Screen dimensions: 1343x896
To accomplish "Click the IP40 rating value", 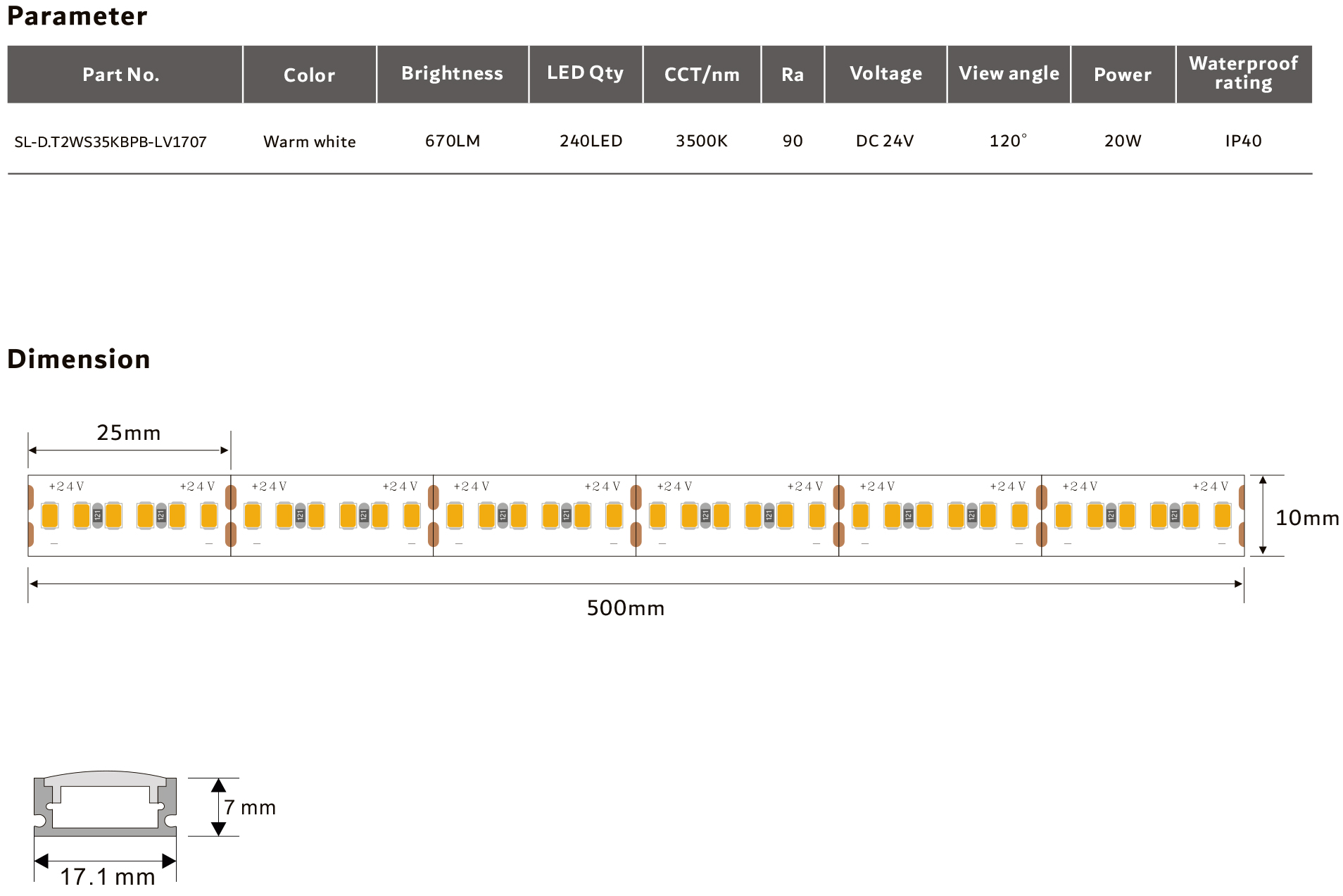I will (1243, 141).
